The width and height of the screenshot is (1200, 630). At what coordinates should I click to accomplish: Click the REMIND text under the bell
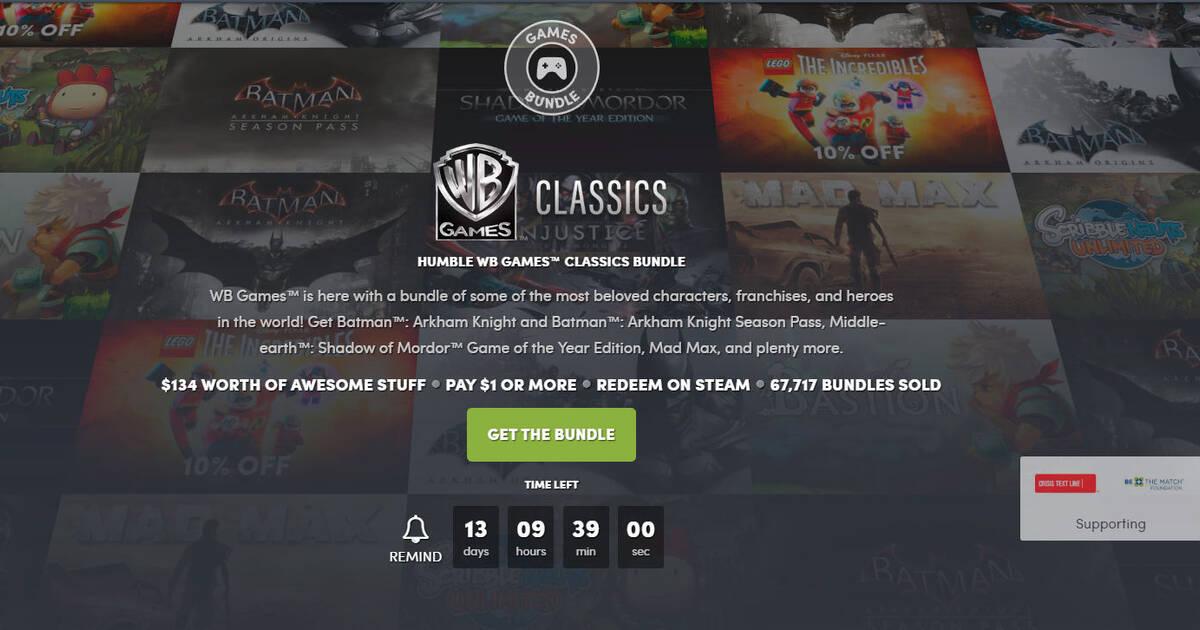pyautogui.click(x=415, y=557)
